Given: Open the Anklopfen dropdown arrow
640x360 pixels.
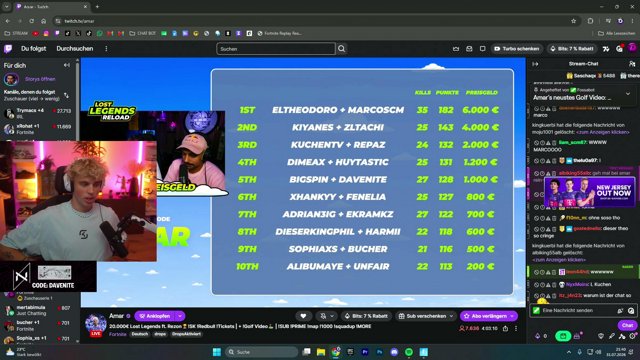Looking at the screenshot, I should click(x=180, y=316).
